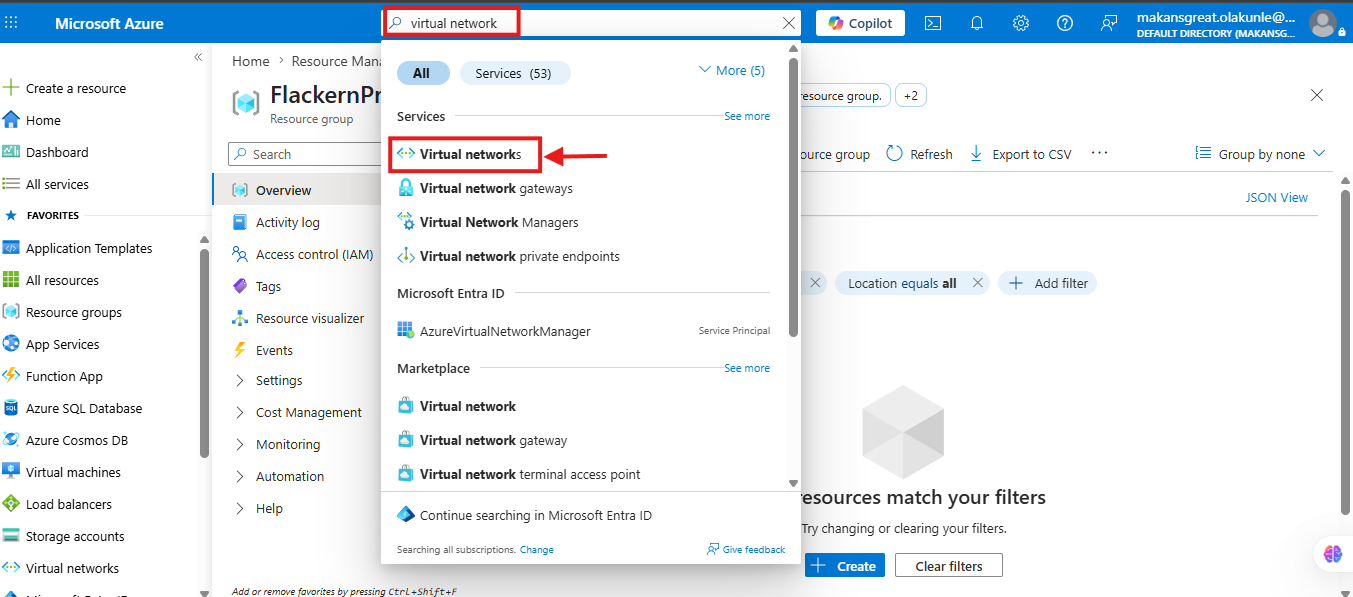Screen dimensions: 1353x597
Task: Open Group by none dropdown
Action: [1261, 154]
